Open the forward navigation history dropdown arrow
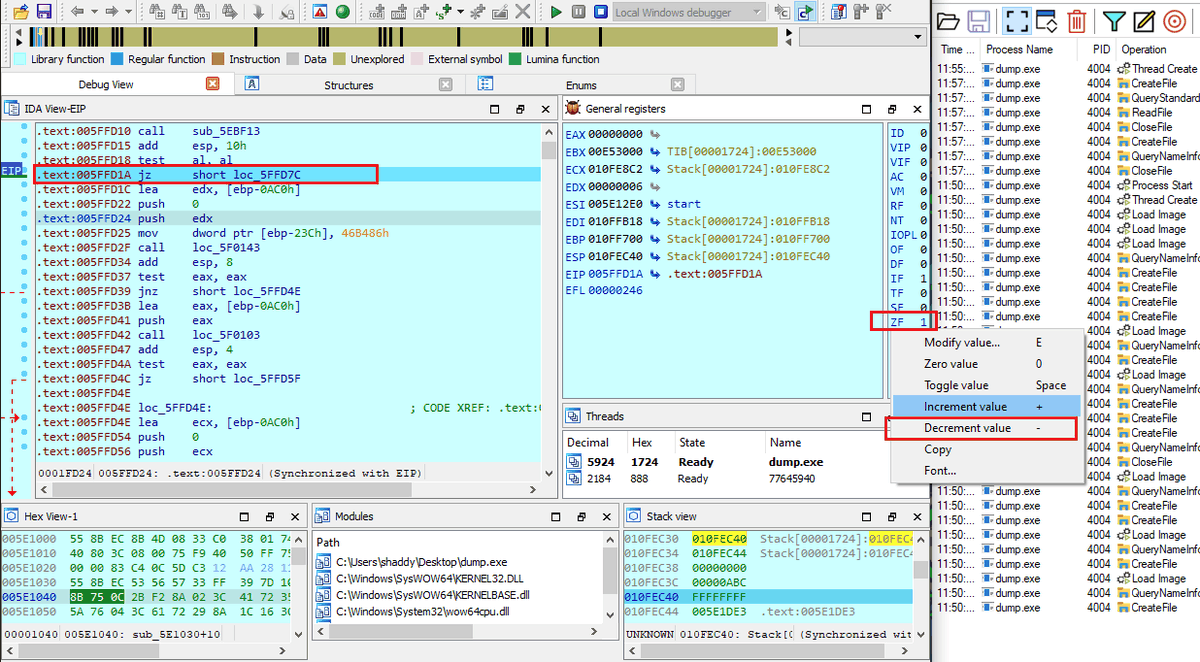1200x662 pixels. (128, 12)
